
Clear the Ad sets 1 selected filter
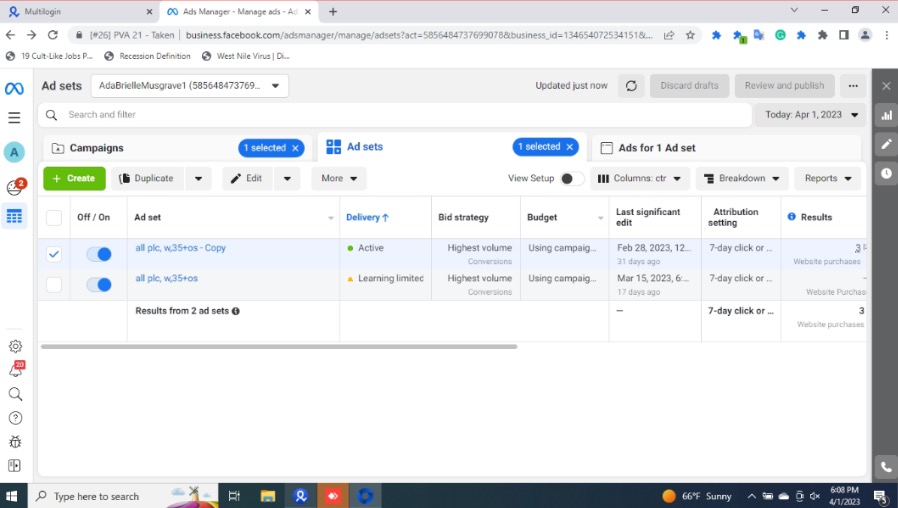(570, 147)
